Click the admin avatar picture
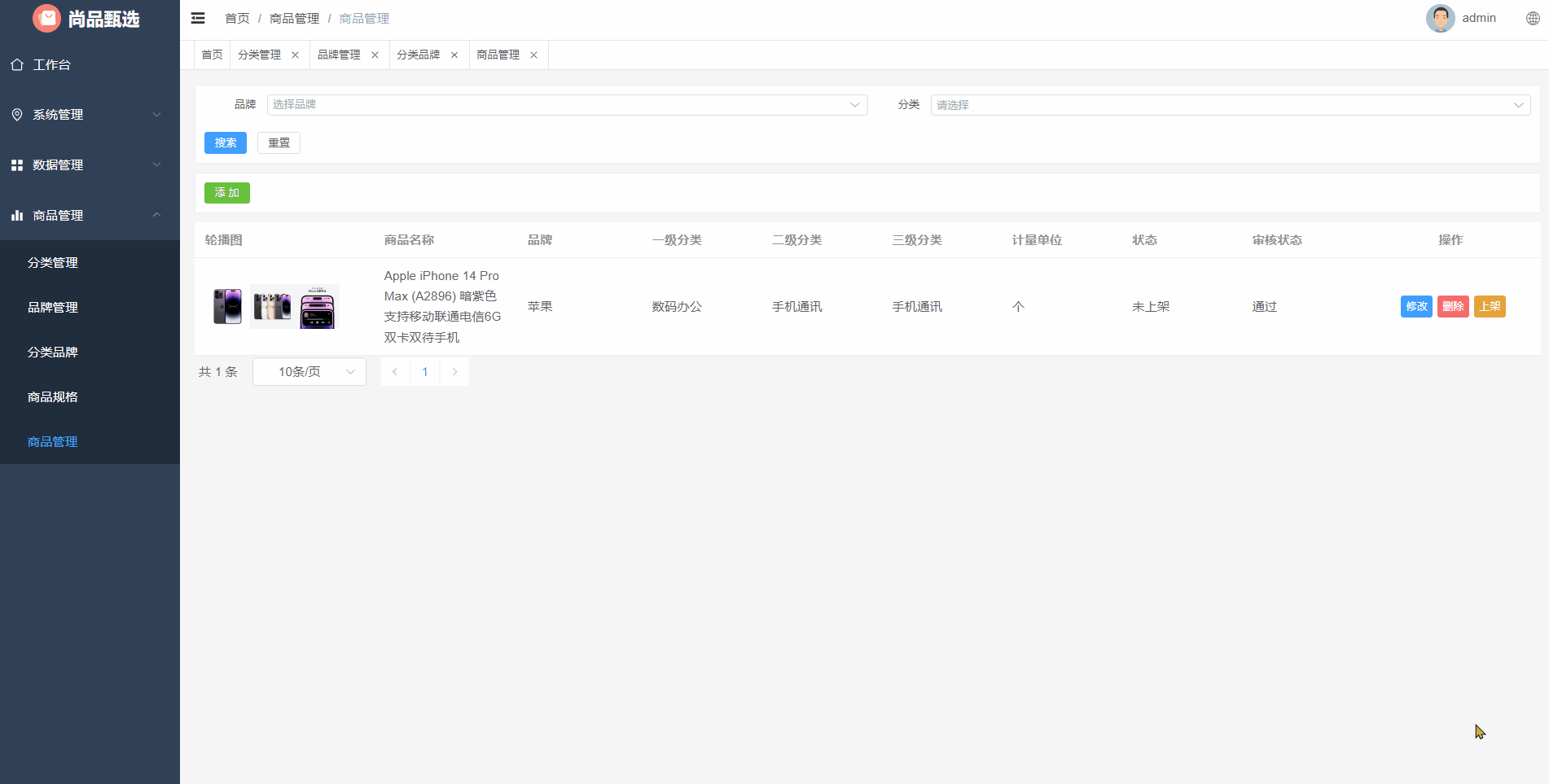 click(1440, 18)
